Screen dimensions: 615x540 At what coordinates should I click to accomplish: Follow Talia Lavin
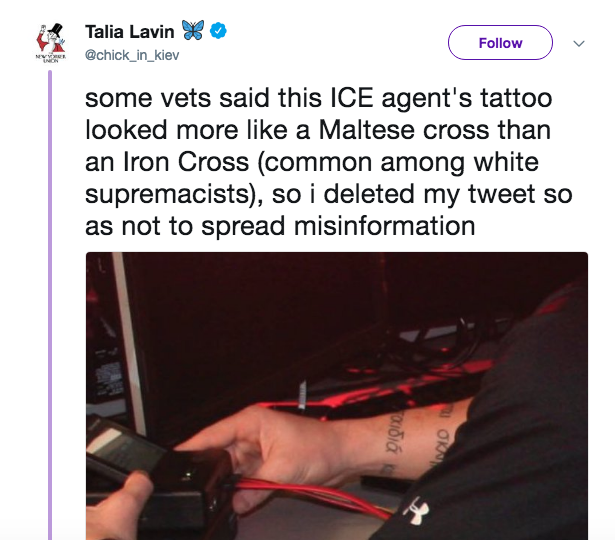pos(500,42)
